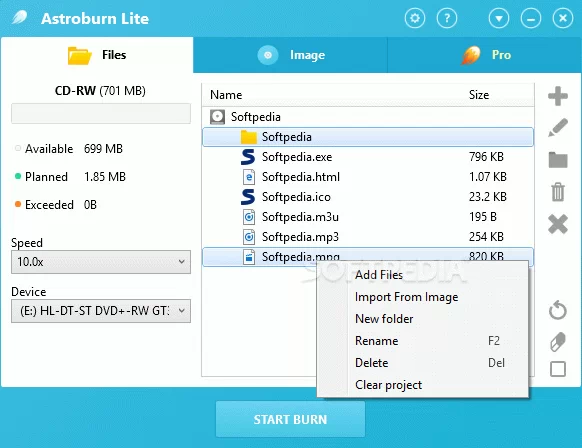Click the Softpedia.mp3 audio icon

(249, 237)
